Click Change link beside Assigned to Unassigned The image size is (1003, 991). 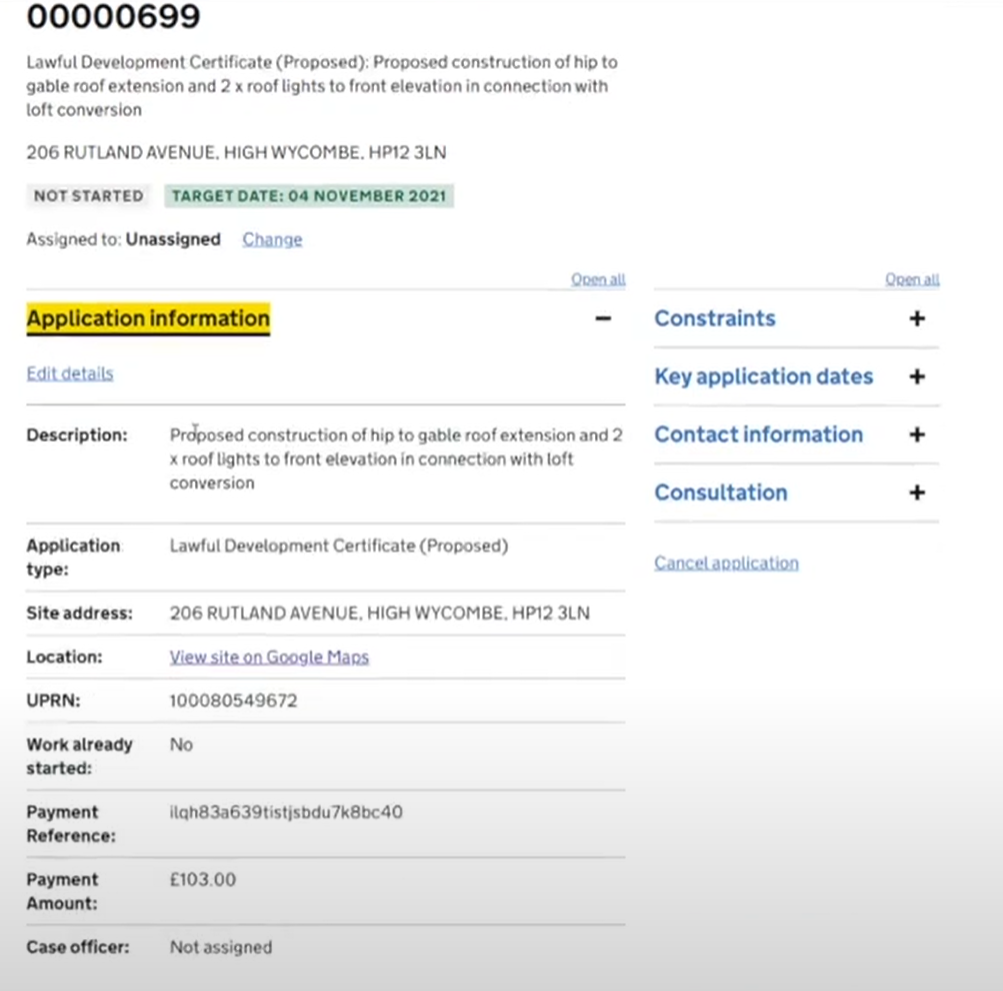272,239
